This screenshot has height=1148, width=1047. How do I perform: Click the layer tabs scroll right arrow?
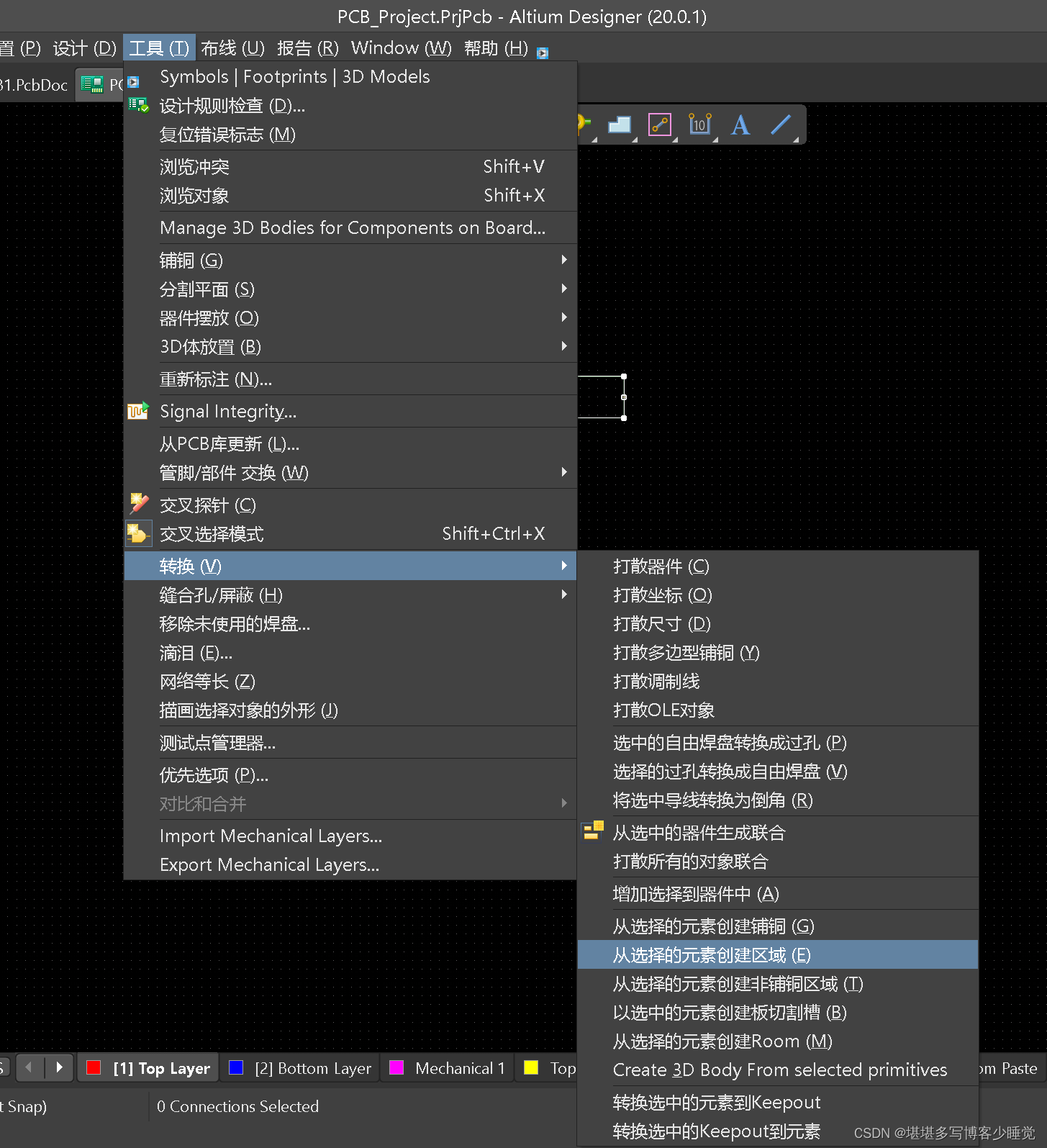(59, 1067)
